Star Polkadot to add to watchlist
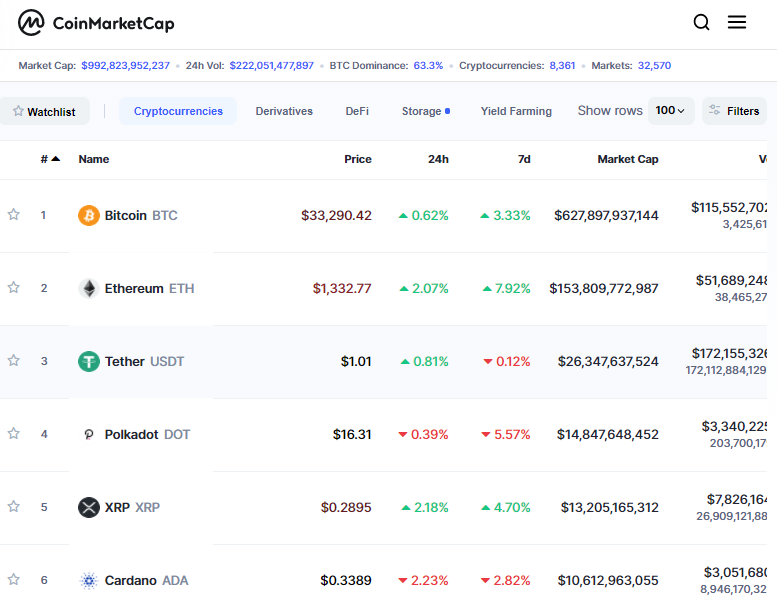Viewport: 777px width, 613px height. point(13,434)
